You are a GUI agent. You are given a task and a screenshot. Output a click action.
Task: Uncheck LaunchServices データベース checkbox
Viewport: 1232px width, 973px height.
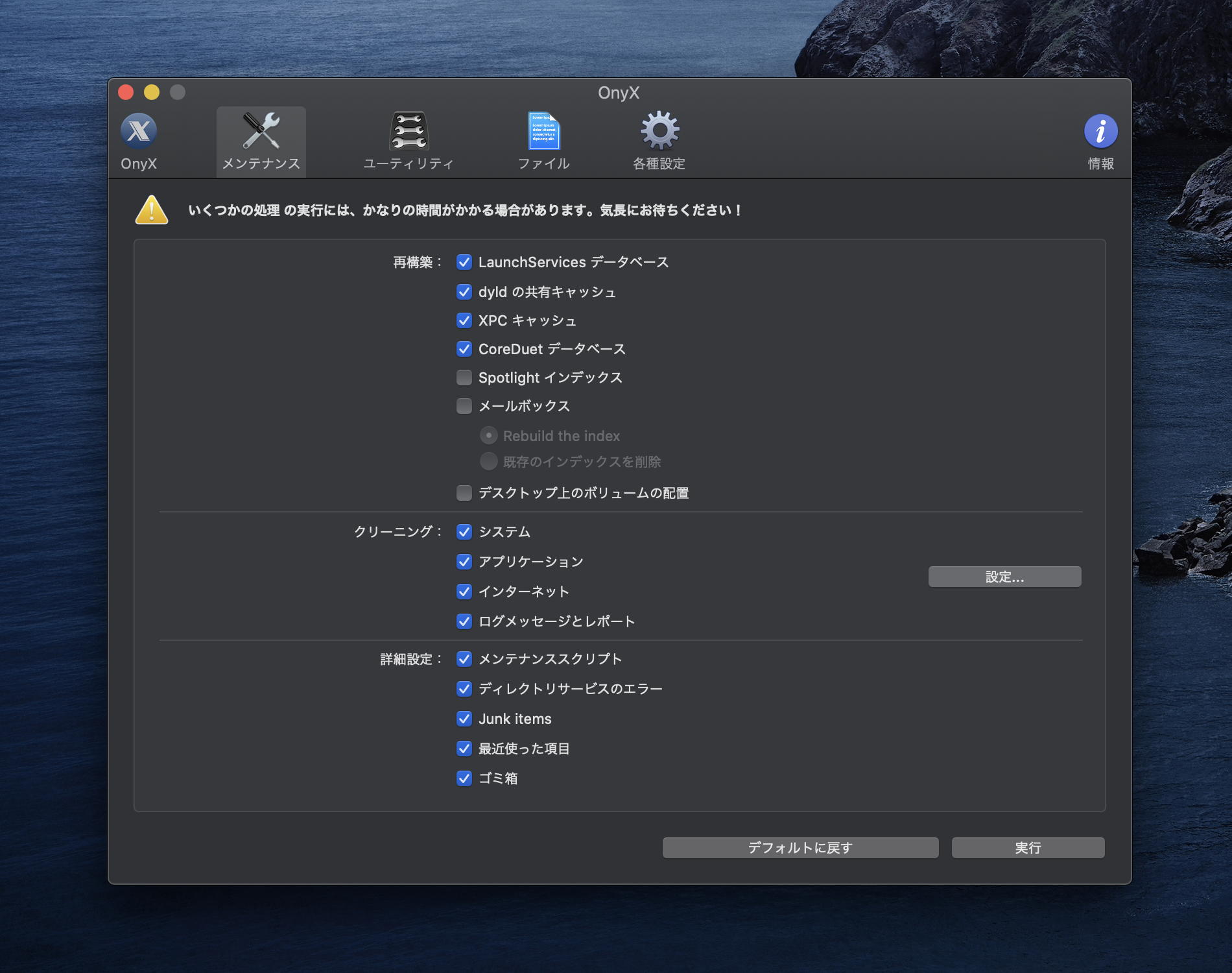464,262
